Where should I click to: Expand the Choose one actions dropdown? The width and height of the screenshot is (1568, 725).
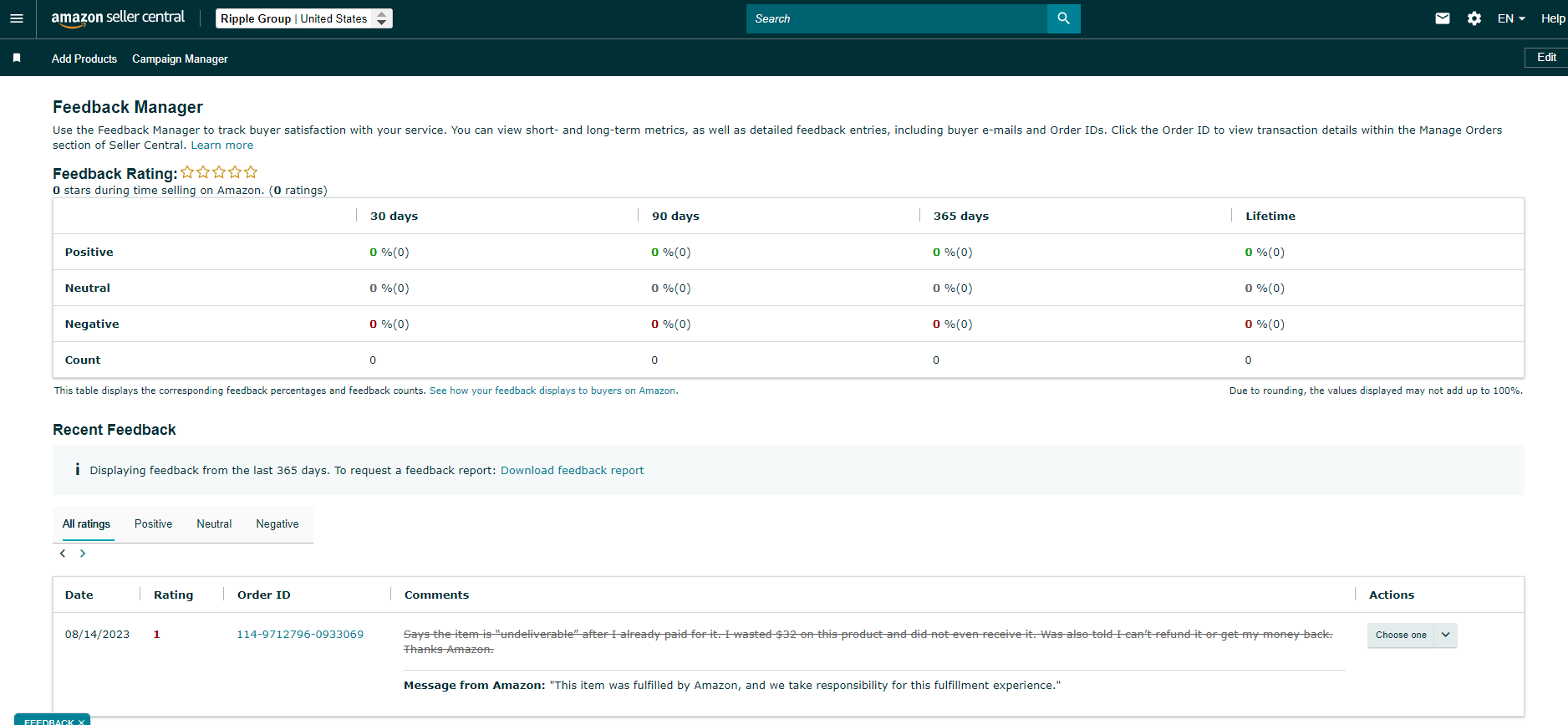[x=1401, y=636]
